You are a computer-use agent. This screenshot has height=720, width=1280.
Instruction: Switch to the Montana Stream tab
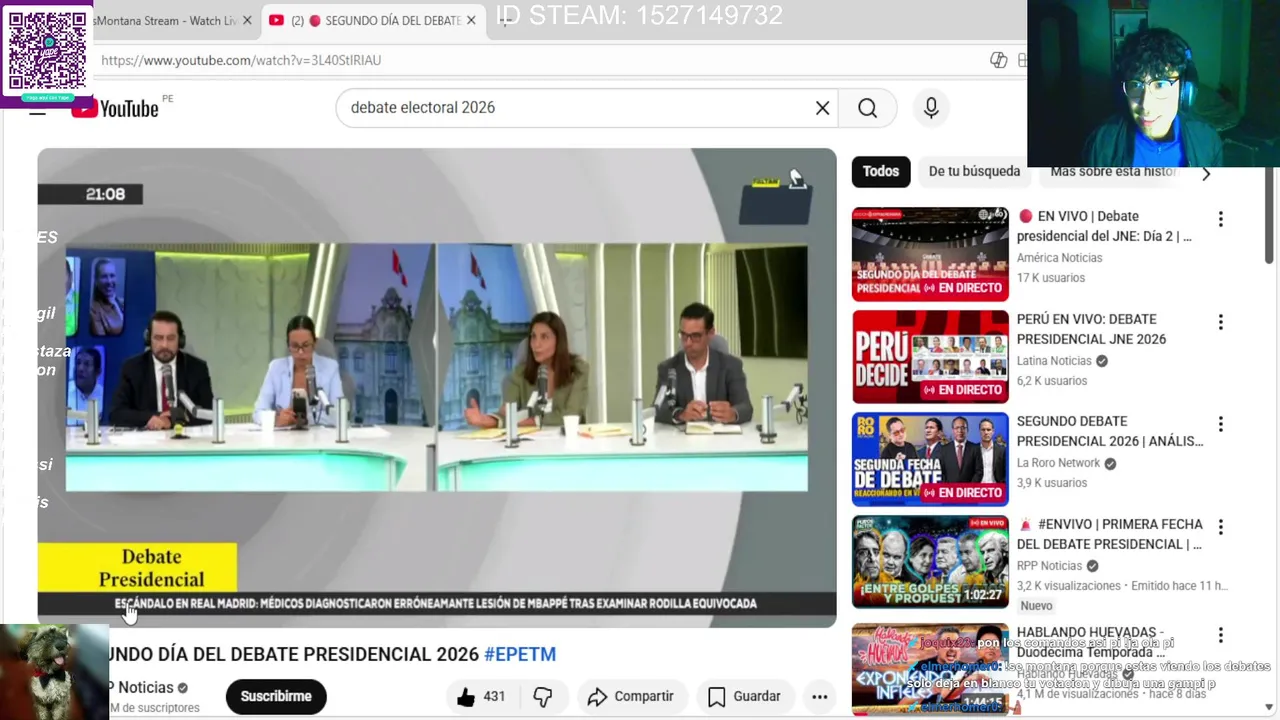tap(165, 21)
